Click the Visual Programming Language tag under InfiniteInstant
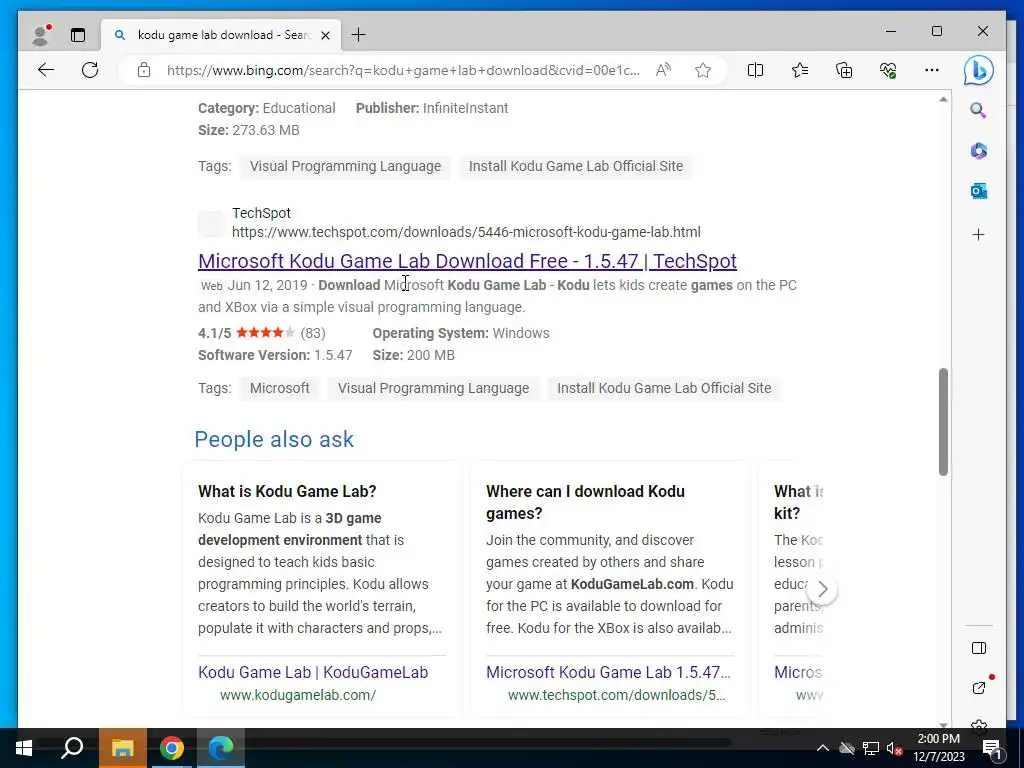 click(345, 166)
